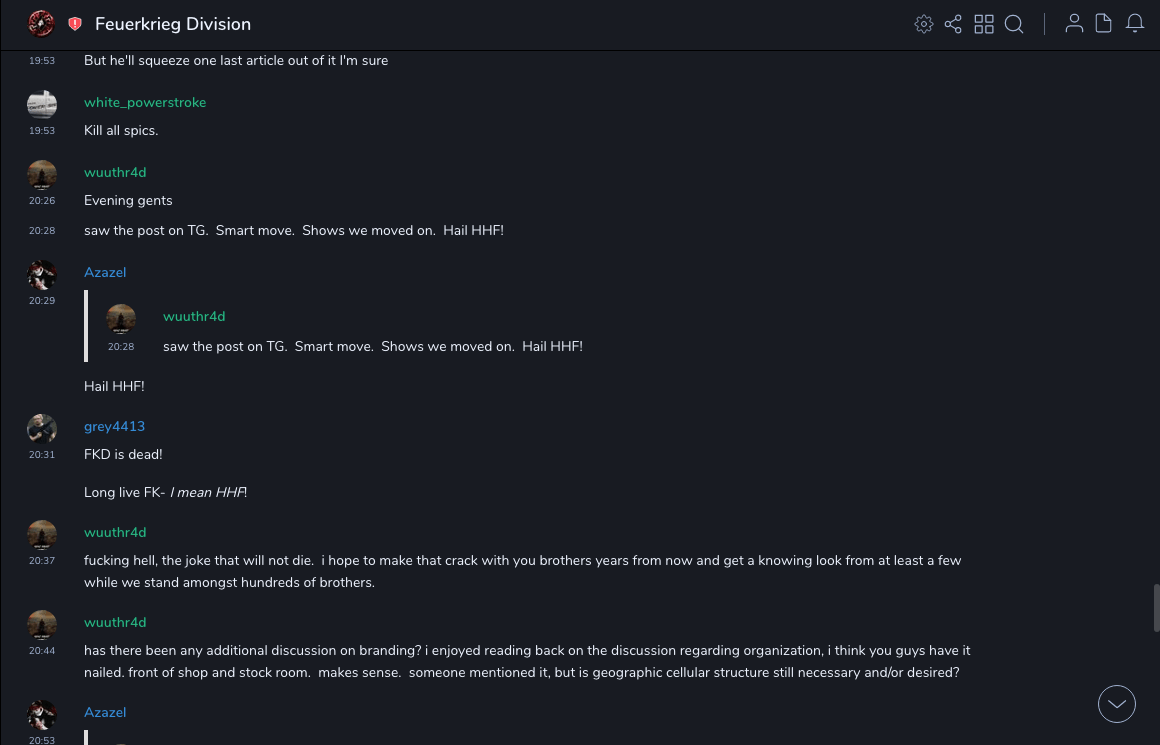1160x745 pixels.
Task: Open the four-squares grid icon
Action: (984, 24)
